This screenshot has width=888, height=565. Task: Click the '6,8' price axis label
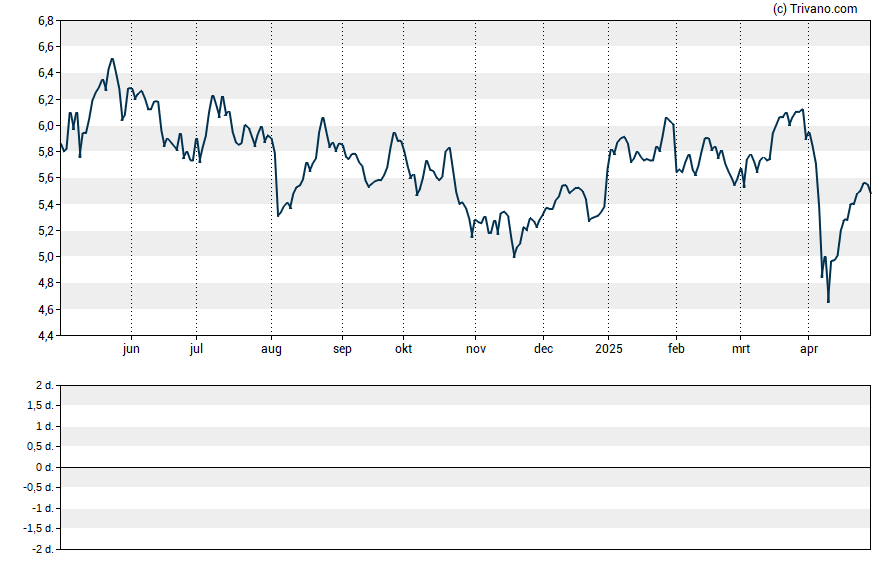point(46,21)
